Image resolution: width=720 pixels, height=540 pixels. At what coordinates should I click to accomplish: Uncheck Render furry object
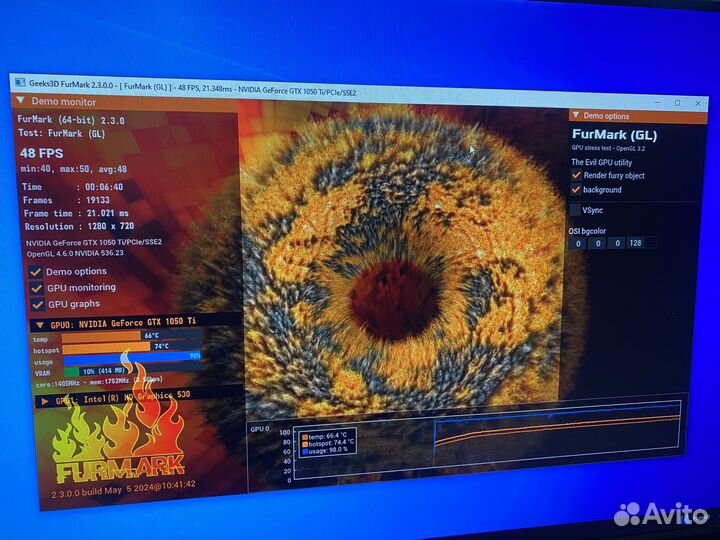[x=576, y=175]
